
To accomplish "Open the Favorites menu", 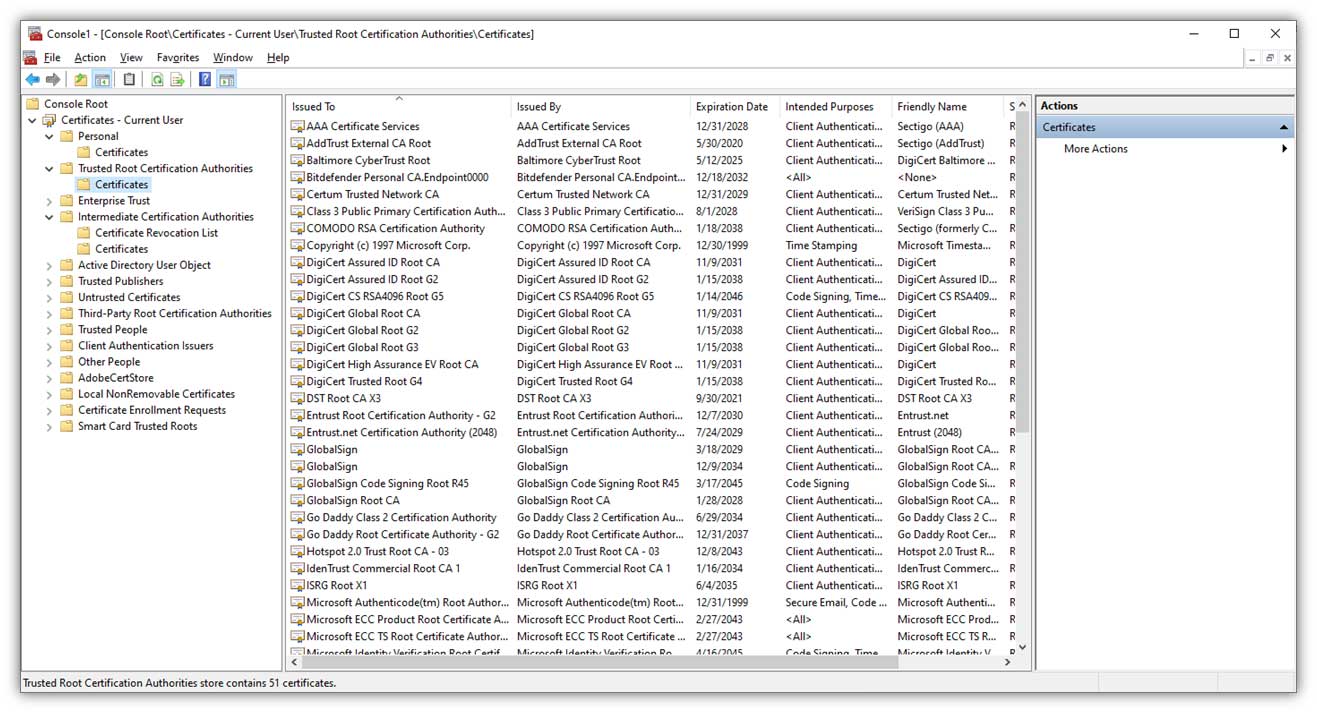I will point(178,58).
